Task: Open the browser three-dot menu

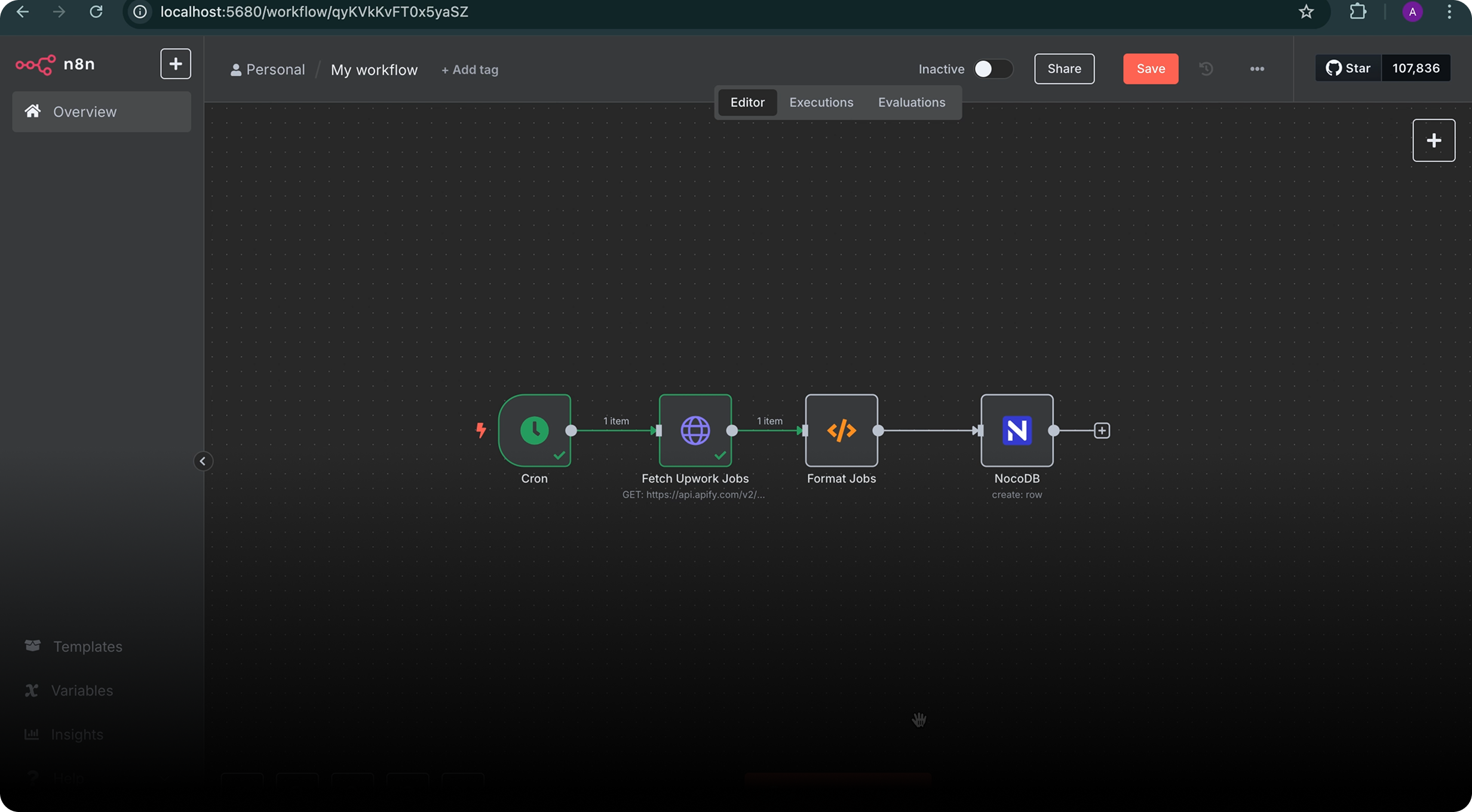Action: (x=1449, y=12)
